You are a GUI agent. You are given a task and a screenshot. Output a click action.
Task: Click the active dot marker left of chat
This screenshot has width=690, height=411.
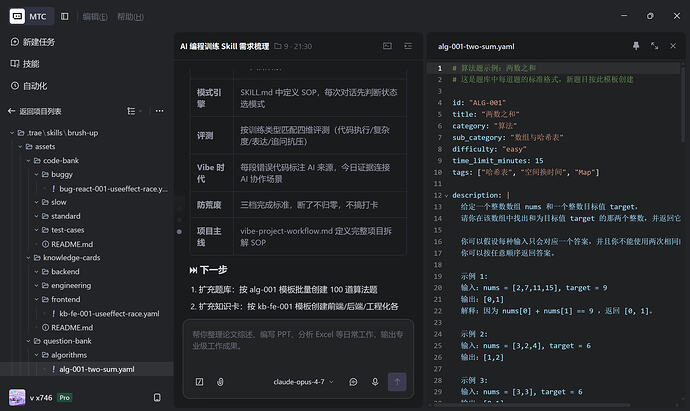click(179, 231)
